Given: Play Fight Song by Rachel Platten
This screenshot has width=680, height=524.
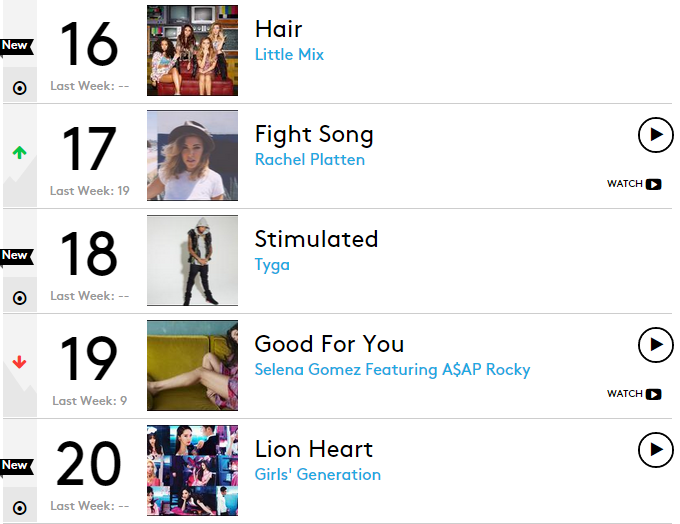Looking at the screenshot, I should point(655,134).
